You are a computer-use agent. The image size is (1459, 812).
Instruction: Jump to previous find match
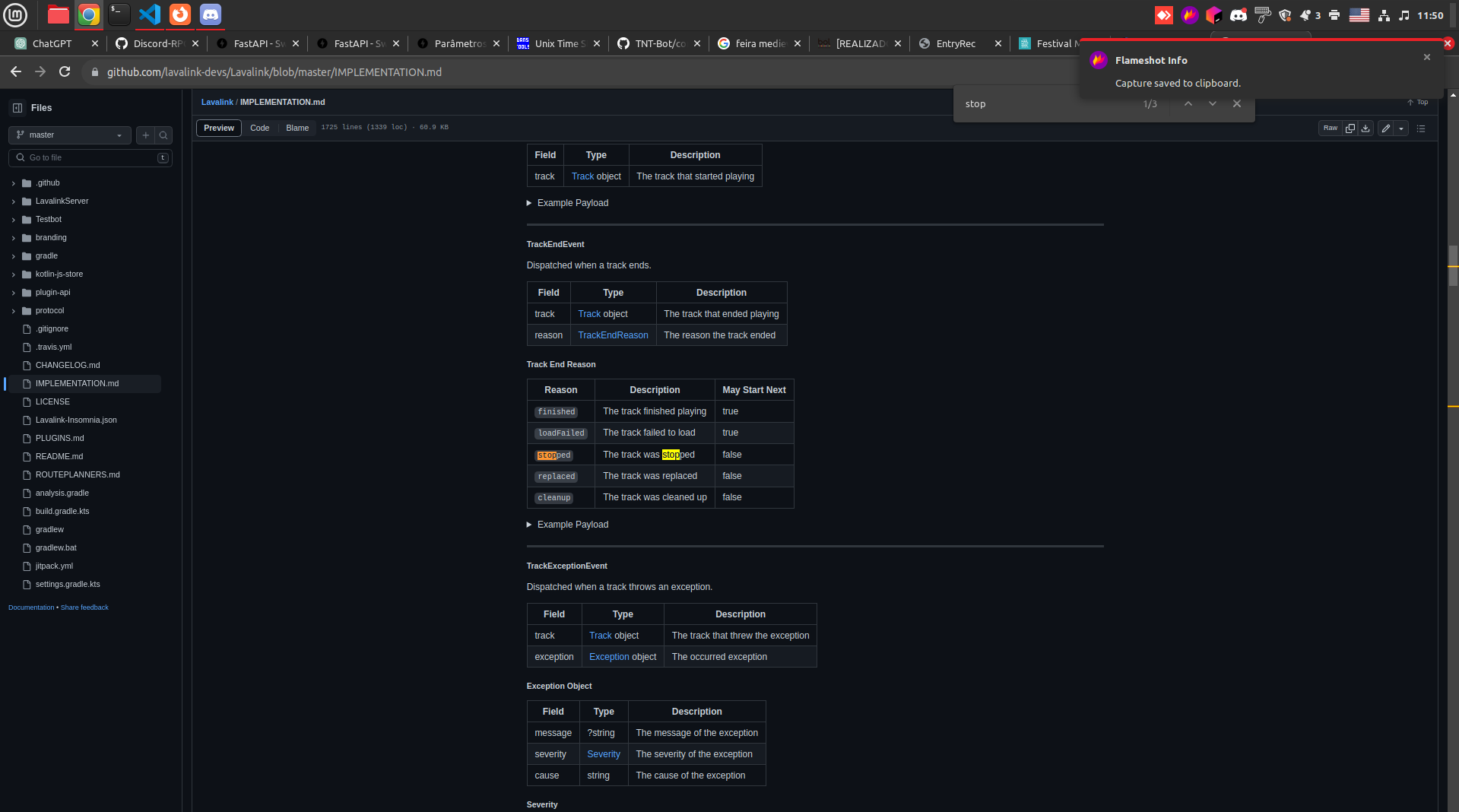coord(1188,104)
